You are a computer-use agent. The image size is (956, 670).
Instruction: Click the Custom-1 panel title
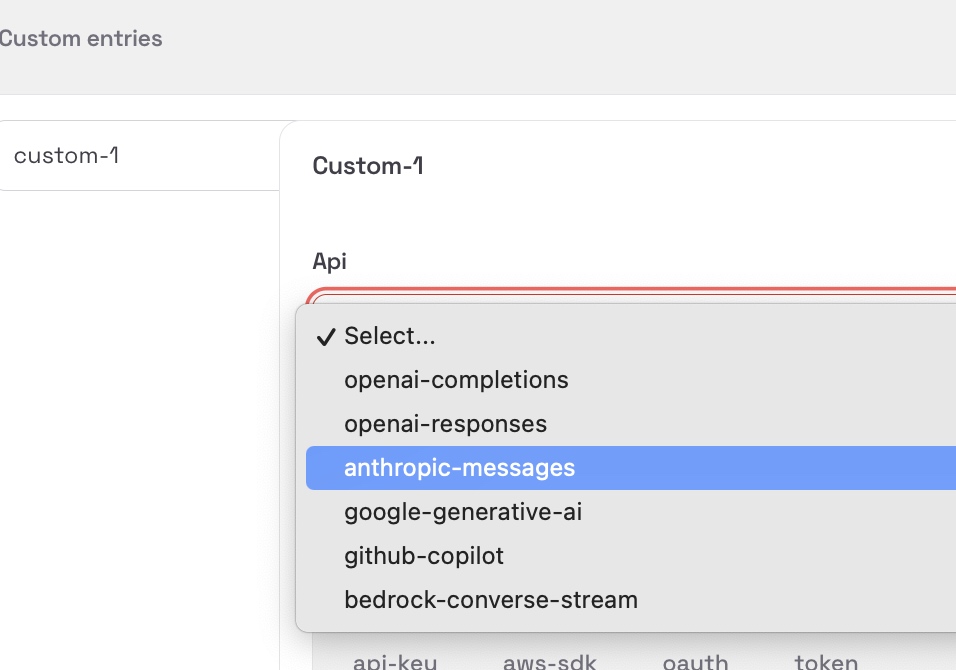click(368, 166)
